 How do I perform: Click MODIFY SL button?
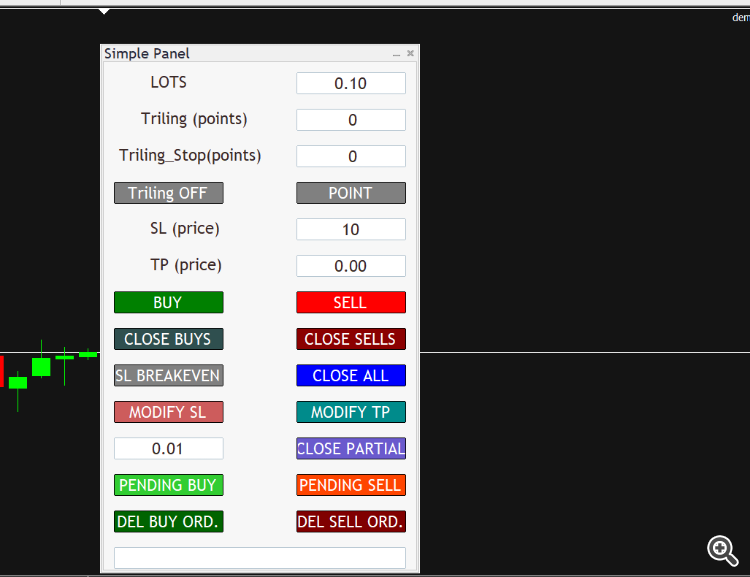(168, 412)
